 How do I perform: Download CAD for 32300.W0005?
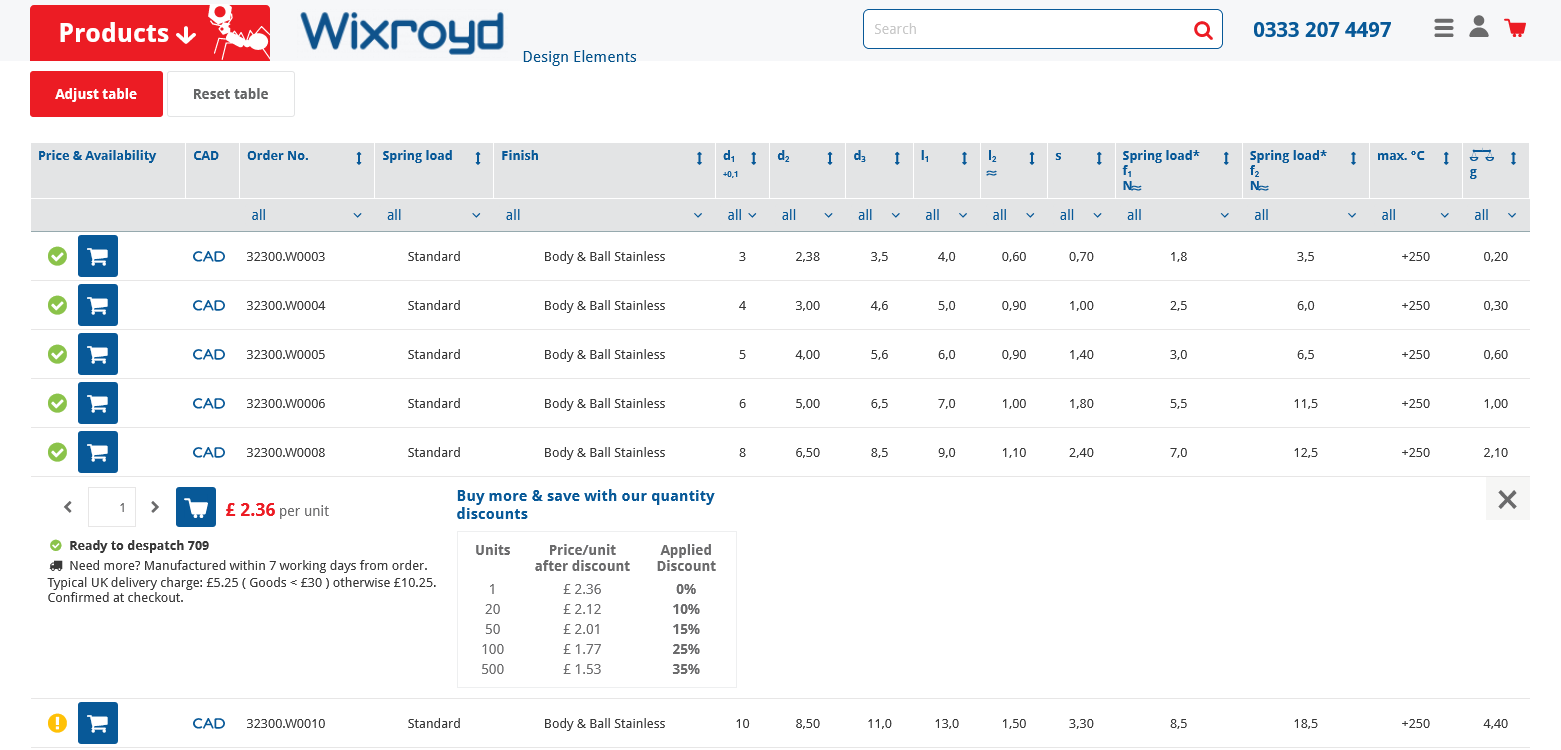point(209,354)
